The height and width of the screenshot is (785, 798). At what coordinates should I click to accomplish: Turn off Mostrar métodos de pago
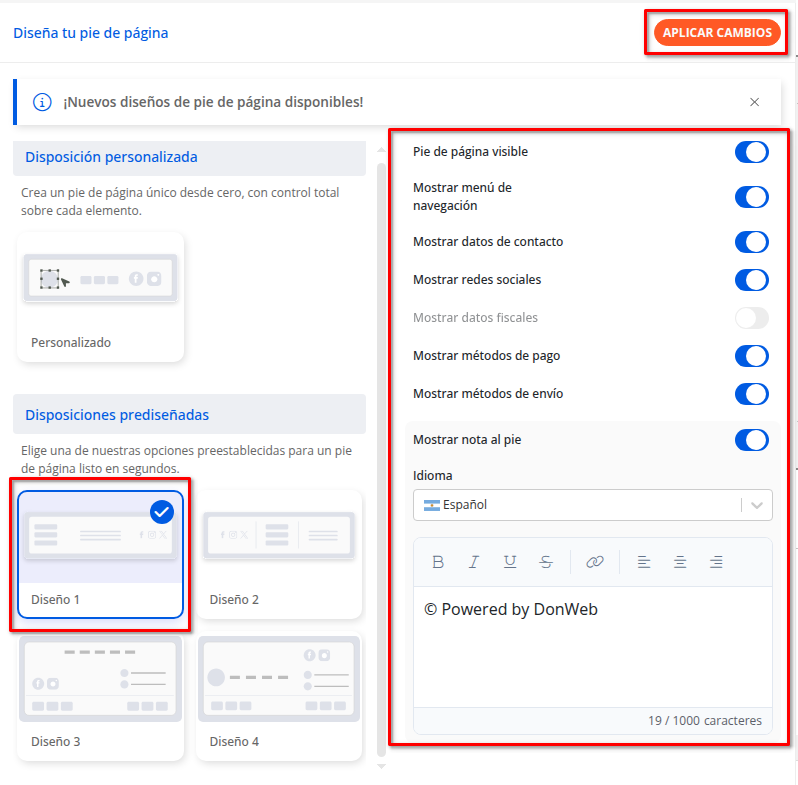pyautogui.click(x=751, y=356)
